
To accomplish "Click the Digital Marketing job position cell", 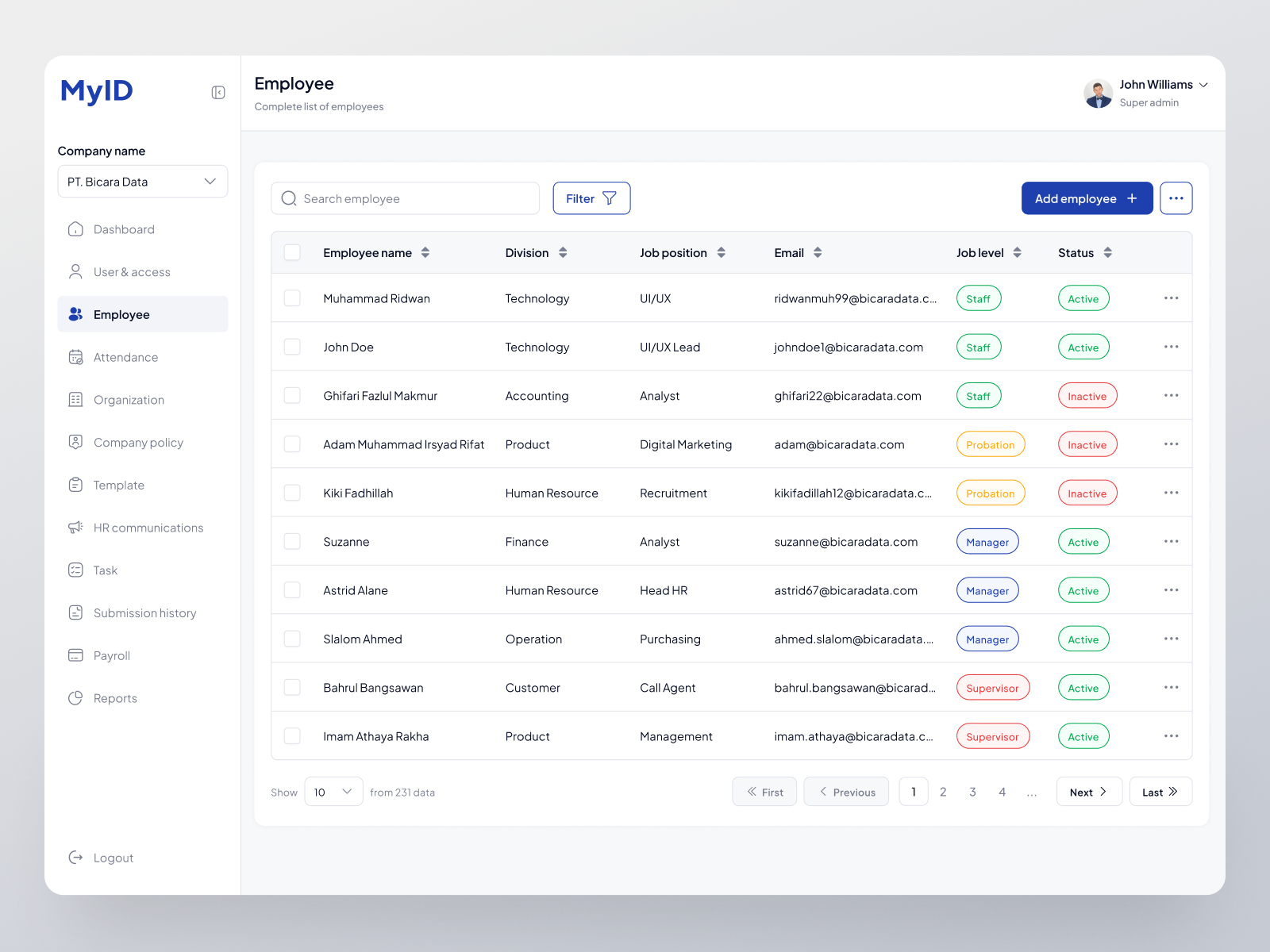I will 686,444.
